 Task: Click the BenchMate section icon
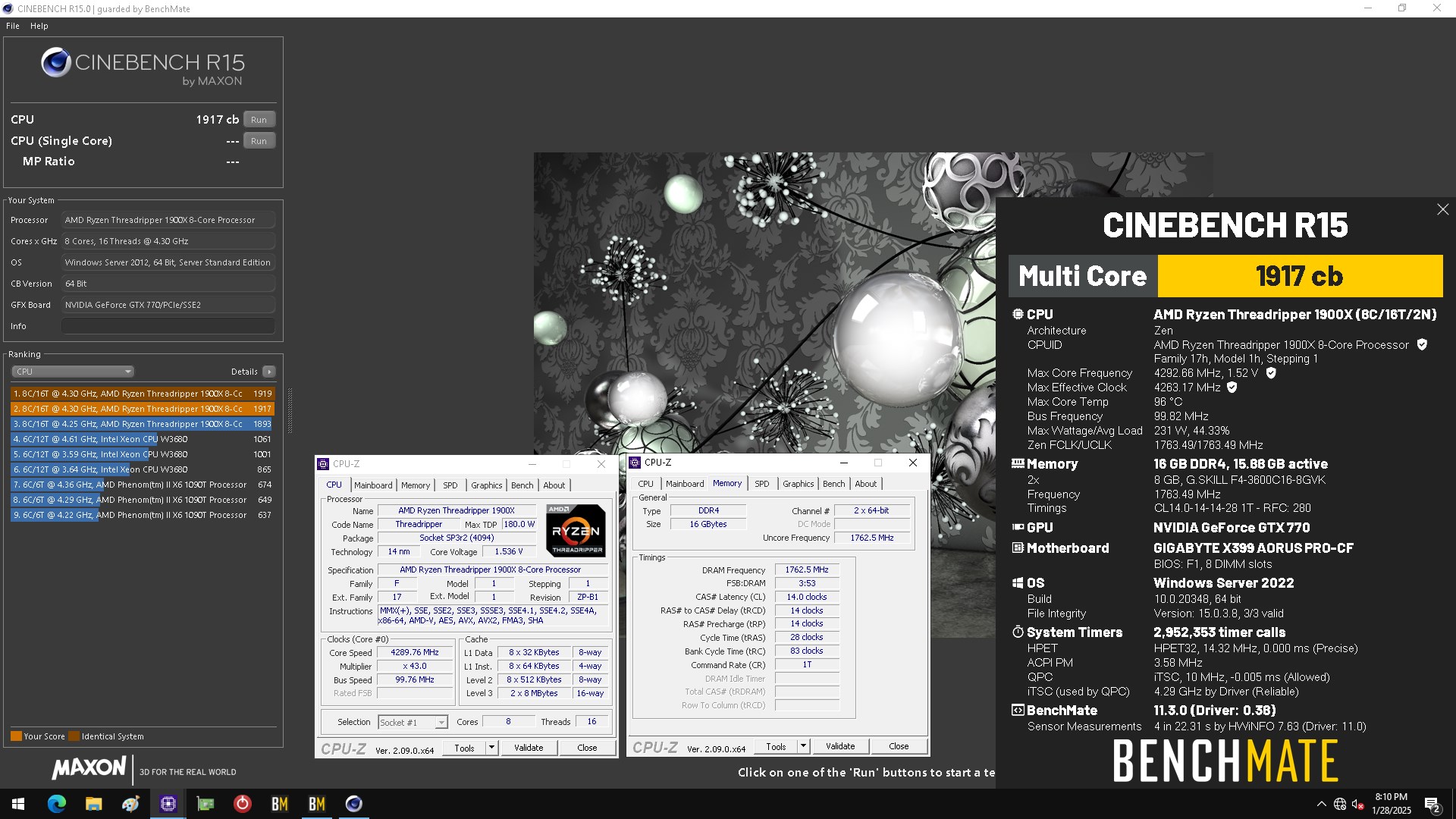coord(1018,710)
